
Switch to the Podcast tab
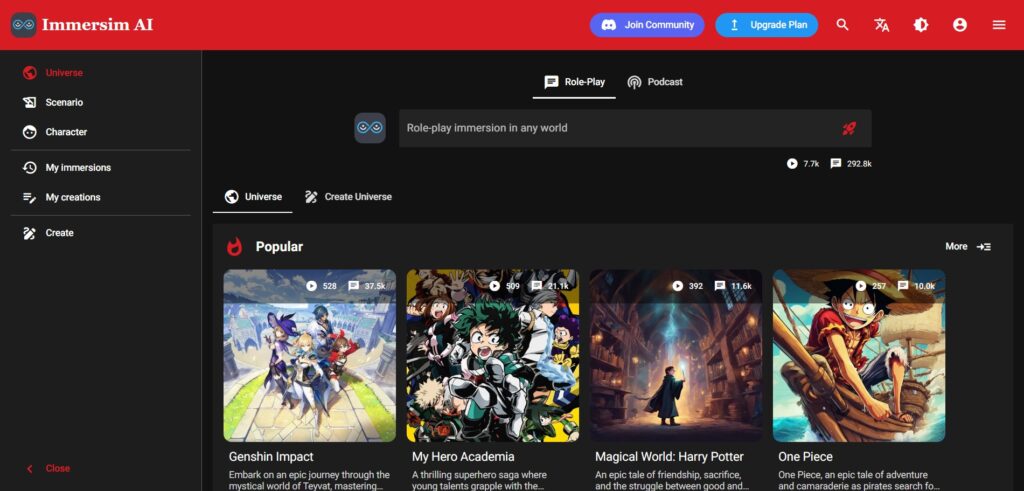click(655, 82)
